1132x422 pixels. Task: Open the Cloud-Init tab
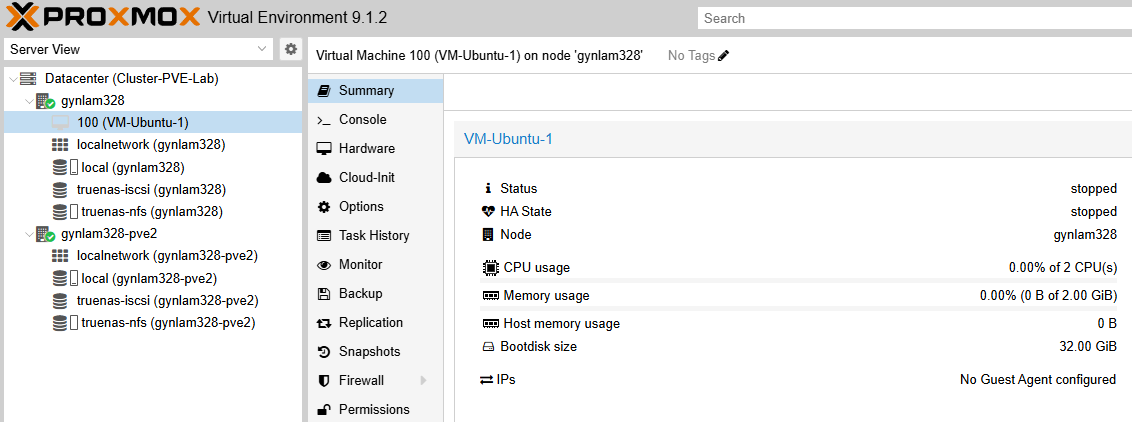click(375, 177)
